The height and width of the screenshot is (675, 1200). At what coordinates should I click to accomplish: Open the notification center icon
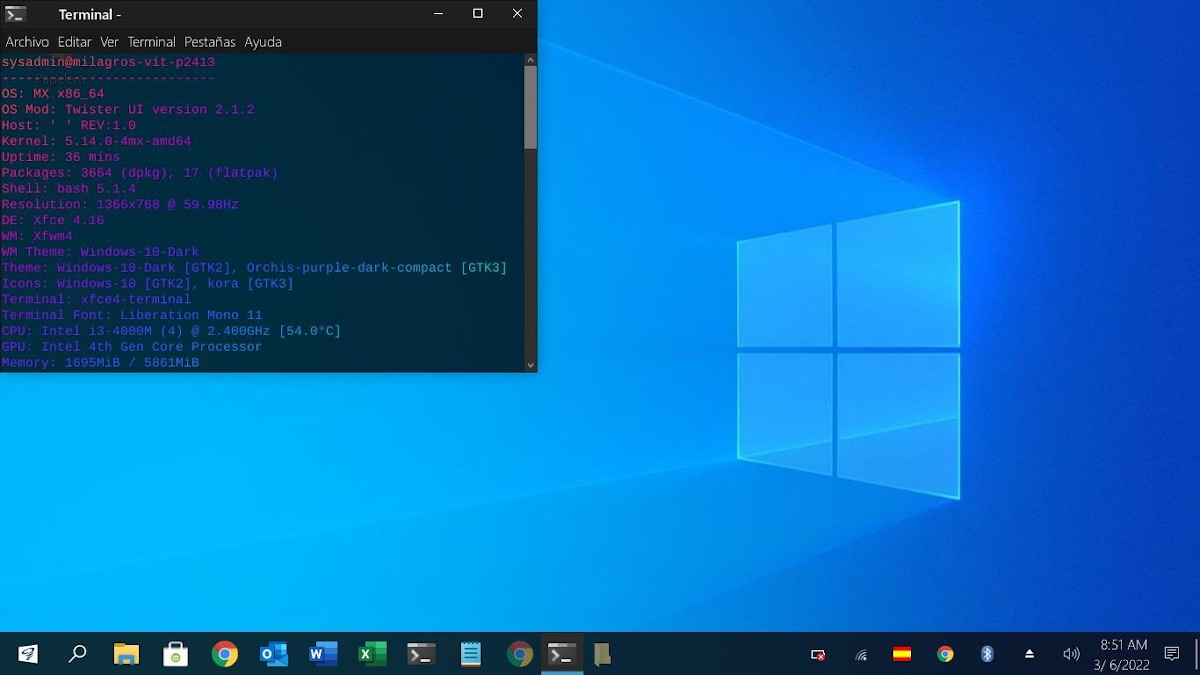click(1172, 654)
